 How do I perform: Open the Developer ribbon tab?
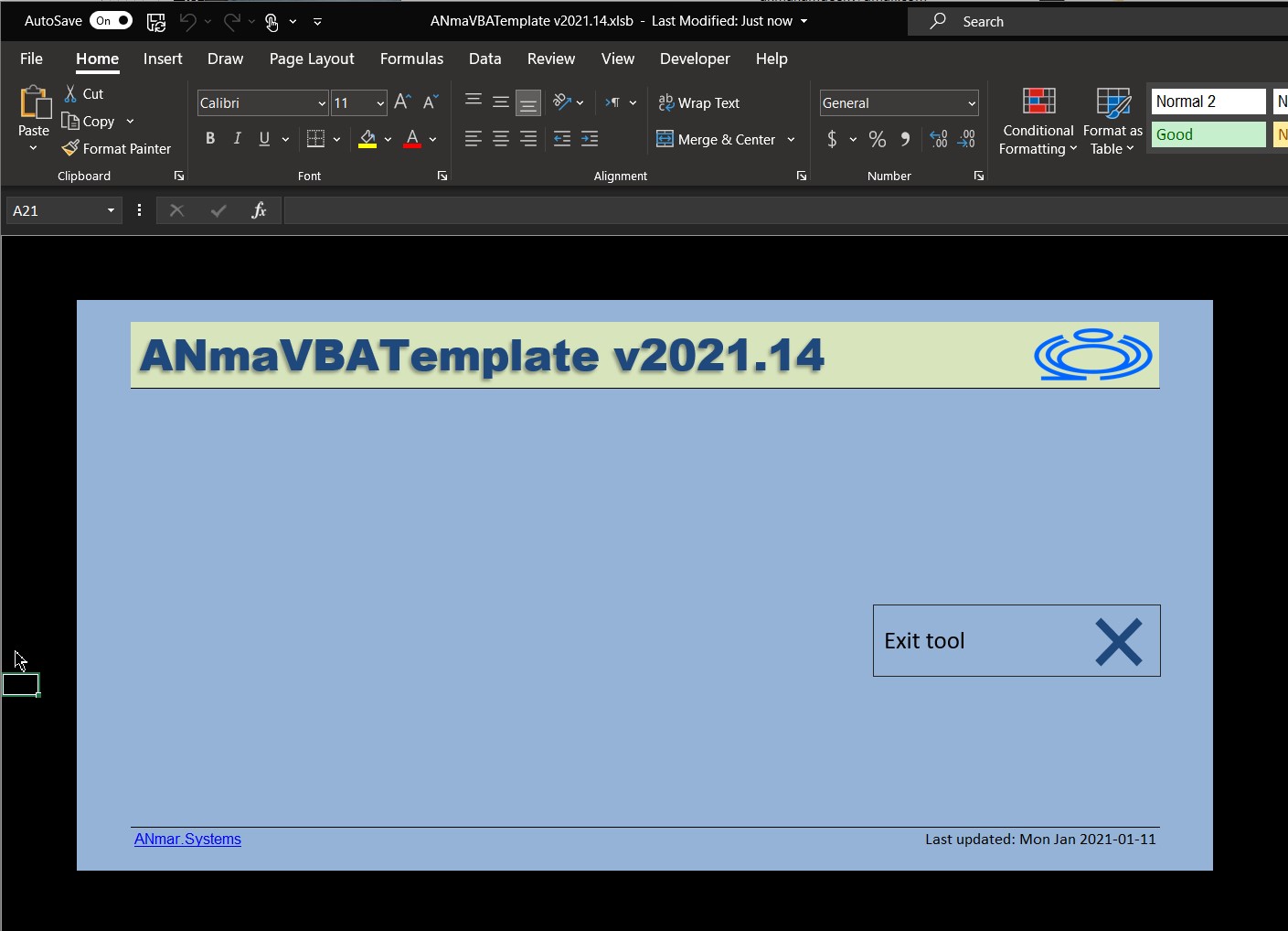[695, 59]
